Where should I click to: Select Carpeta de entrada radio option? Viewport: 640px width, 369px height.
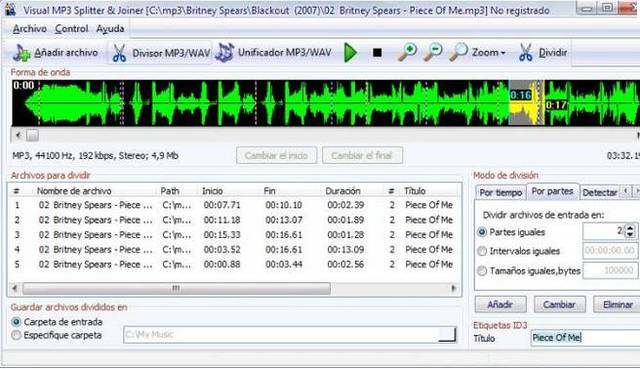[x=16, y=322]
